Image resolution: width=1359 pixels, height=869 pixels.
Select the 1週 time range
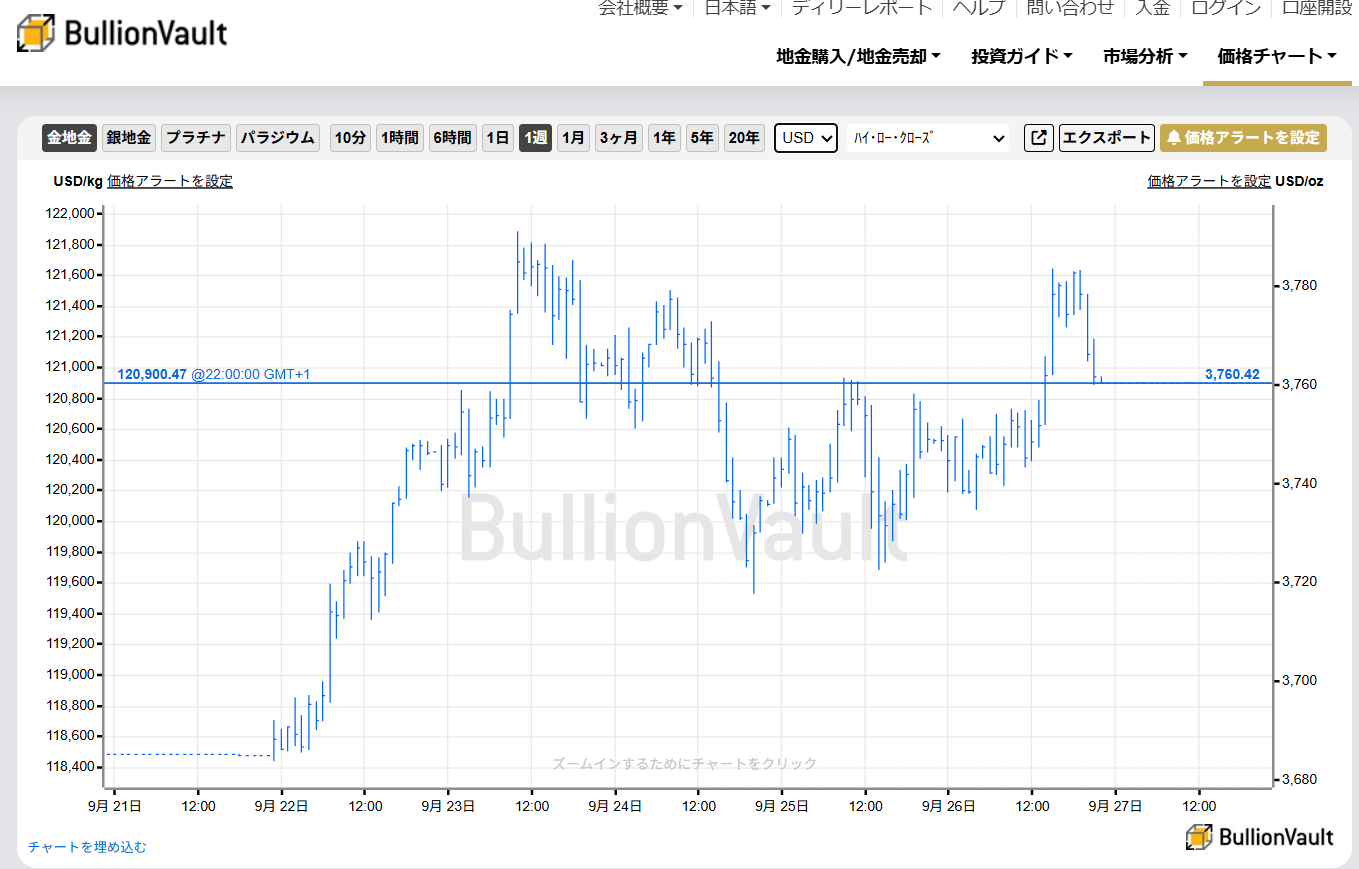[535, 138]
